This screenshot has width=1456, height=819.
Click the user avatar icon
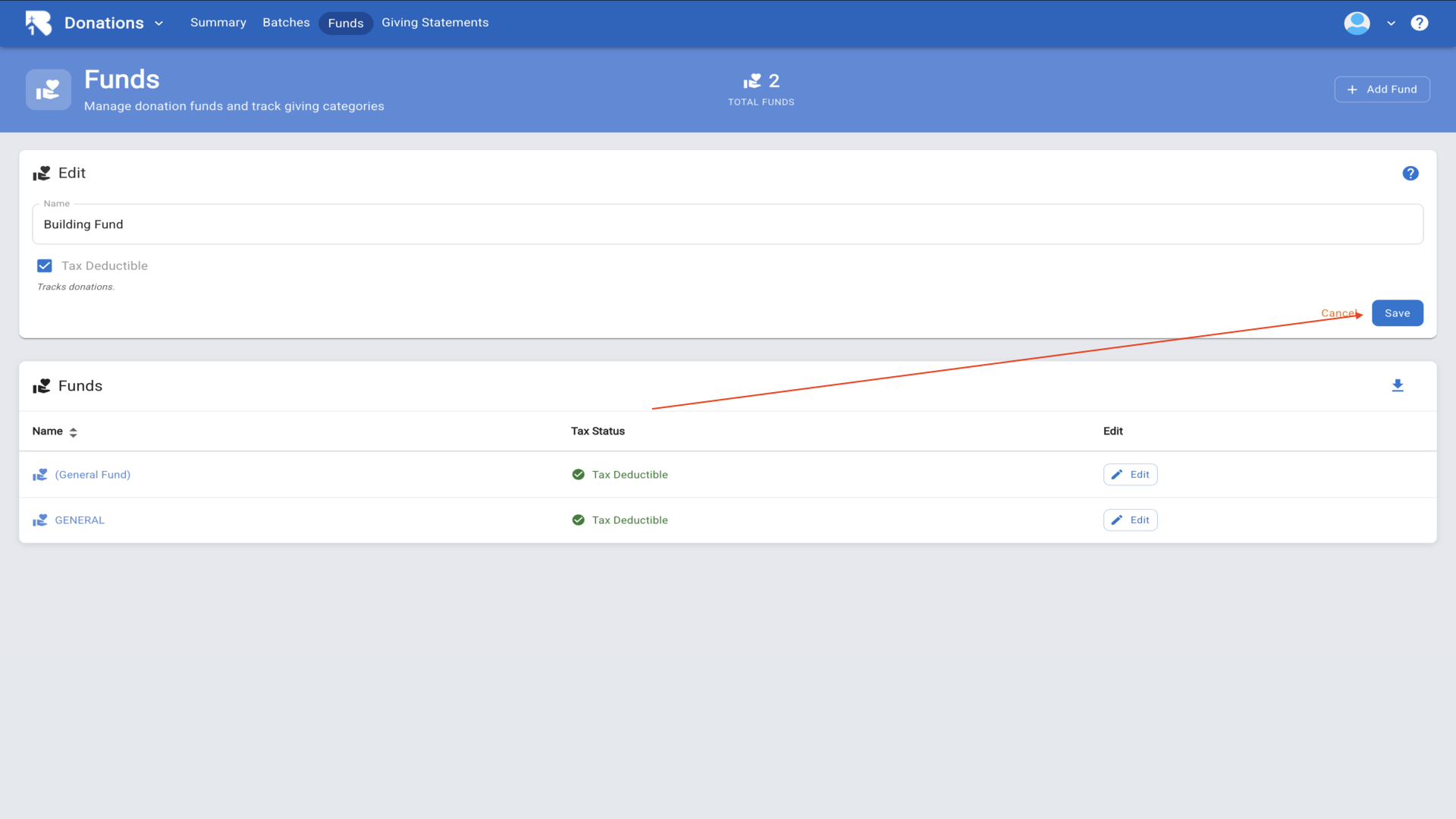(x=1357, y=23)
